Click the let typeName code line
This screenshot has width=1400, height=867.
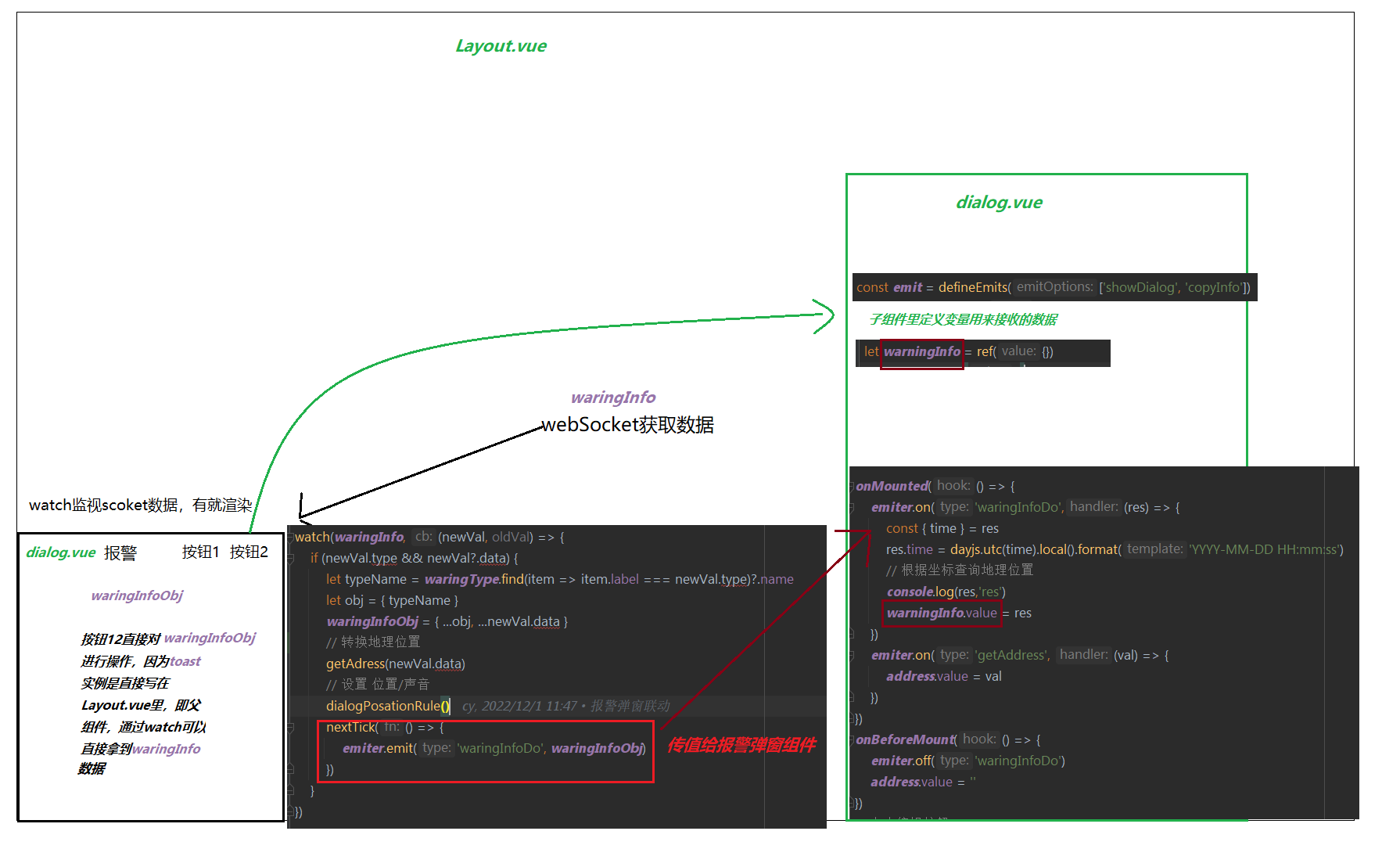point(560,580)
